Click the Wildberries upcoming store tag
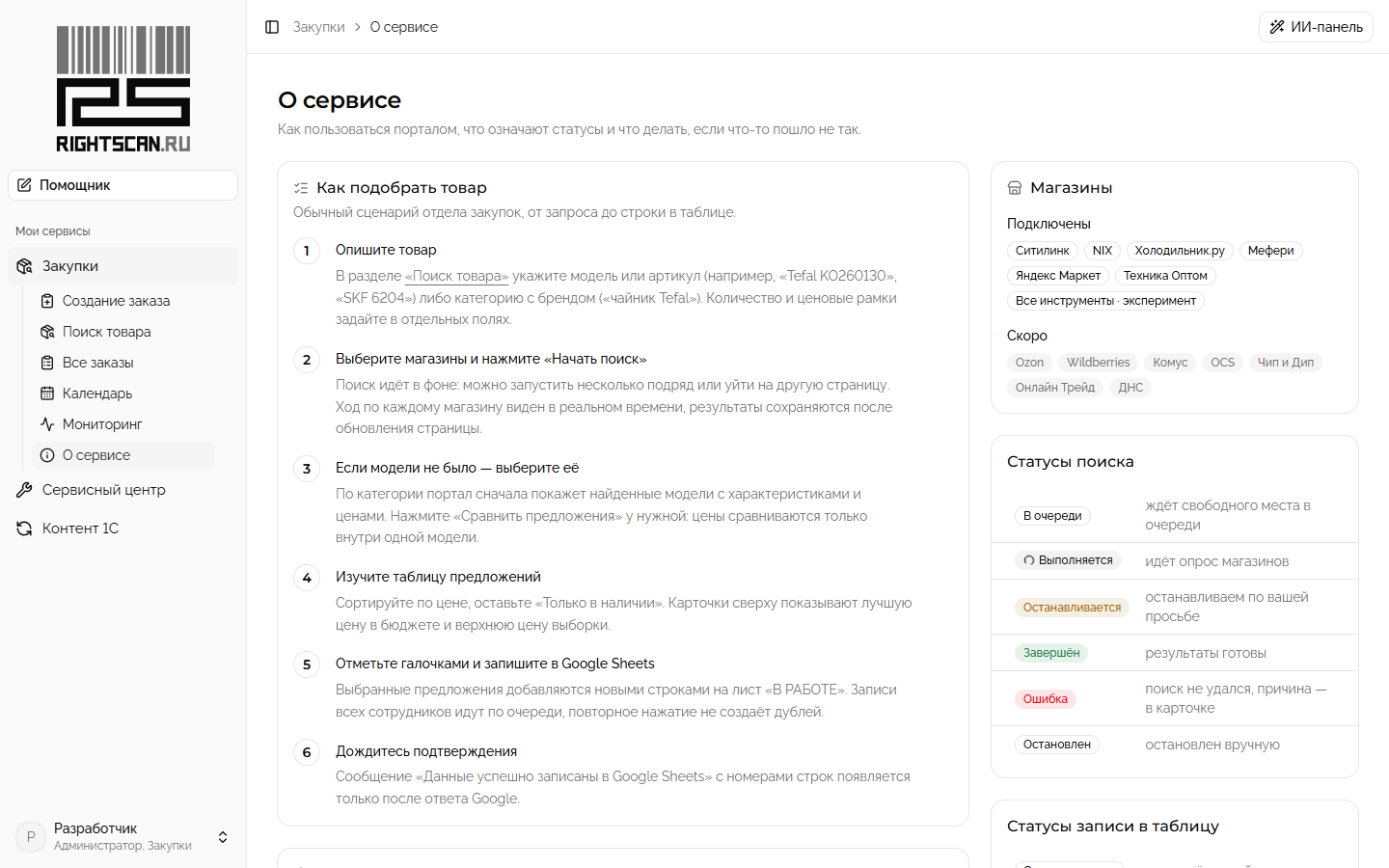 coord(1098,363)
